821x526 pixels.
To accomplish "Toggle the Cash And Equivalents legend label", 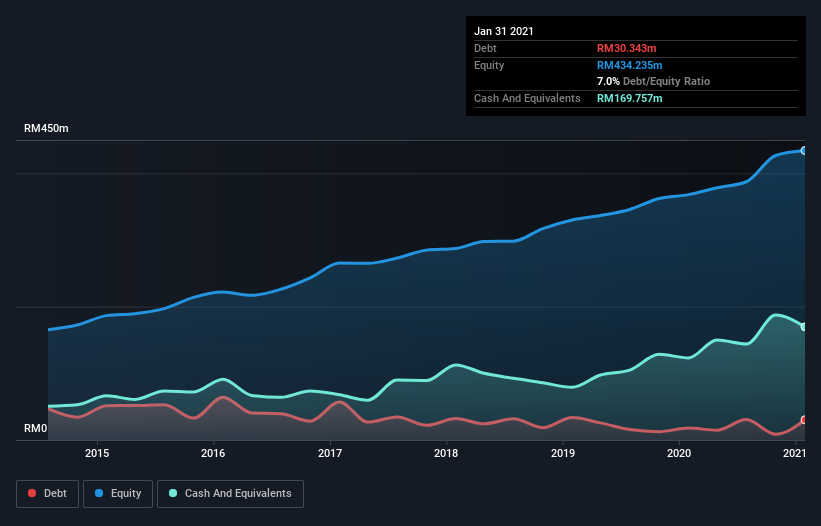I will click(238, 494).
